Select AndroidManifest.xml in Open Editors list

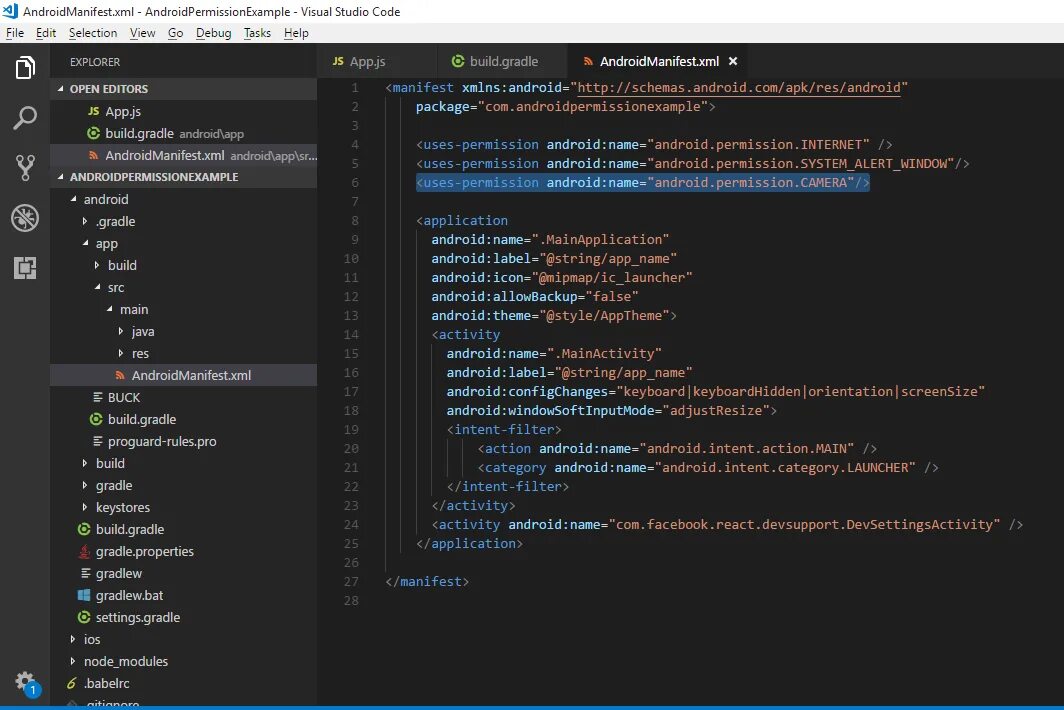pyautogui.click(x=183, y=155)
